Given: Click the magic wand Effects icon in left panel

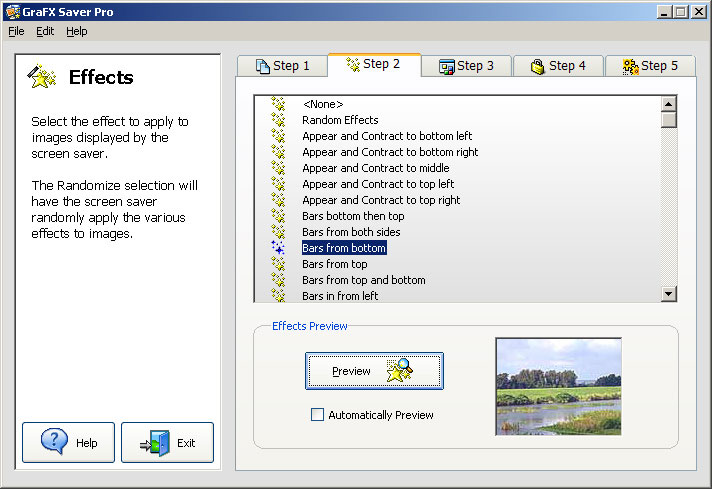Looking at the screenshot, I should point(42,76).
